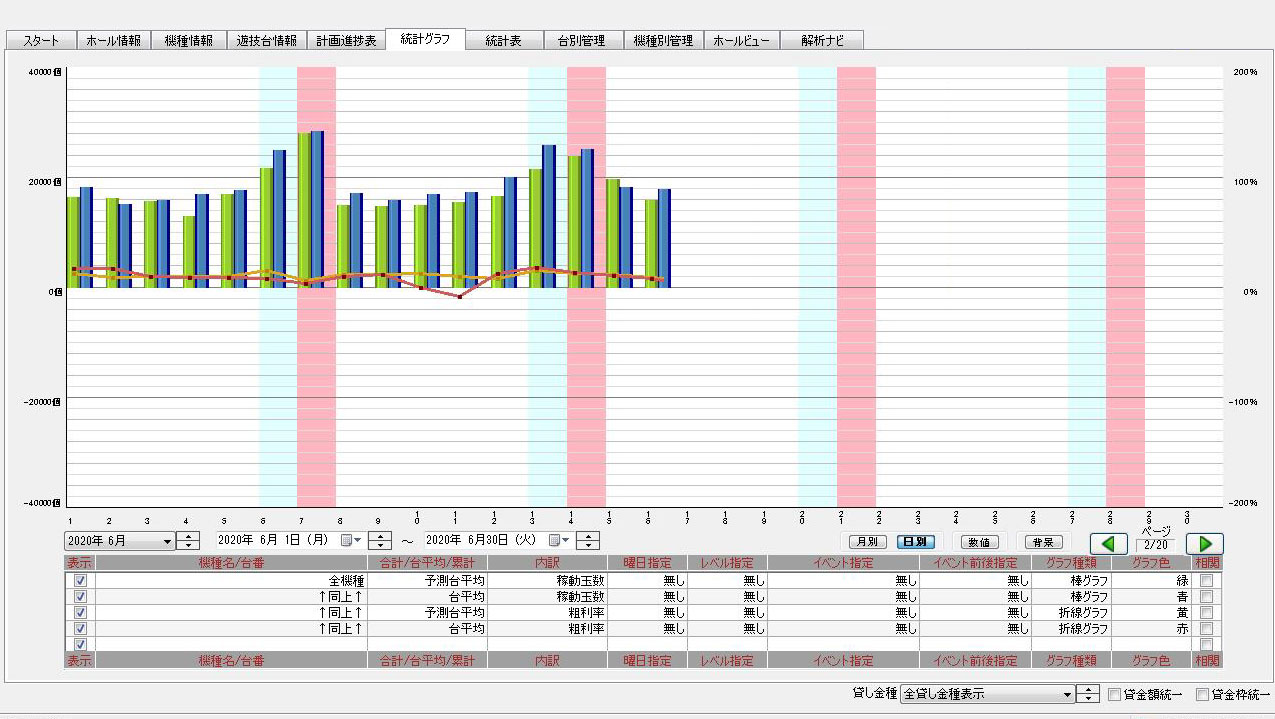Open calendar picker for end date 6月30日

coord(559,541)
